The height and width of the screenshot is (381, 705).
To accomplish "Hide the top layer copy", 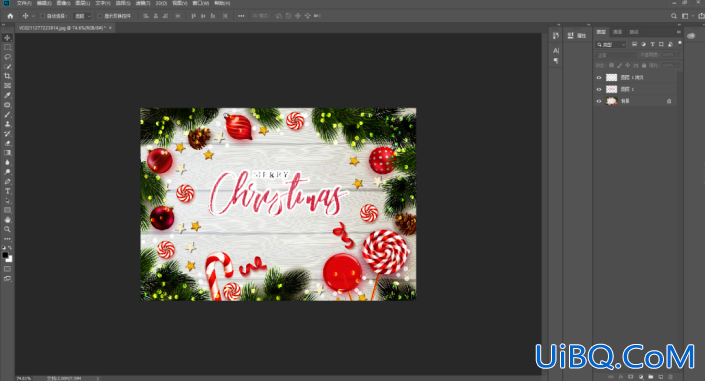I will 599,77.
